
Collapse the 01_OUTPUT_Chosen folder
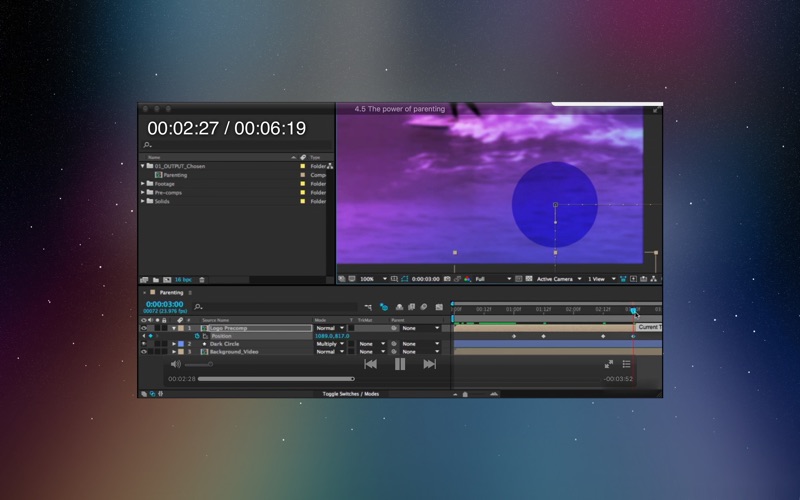142,166
